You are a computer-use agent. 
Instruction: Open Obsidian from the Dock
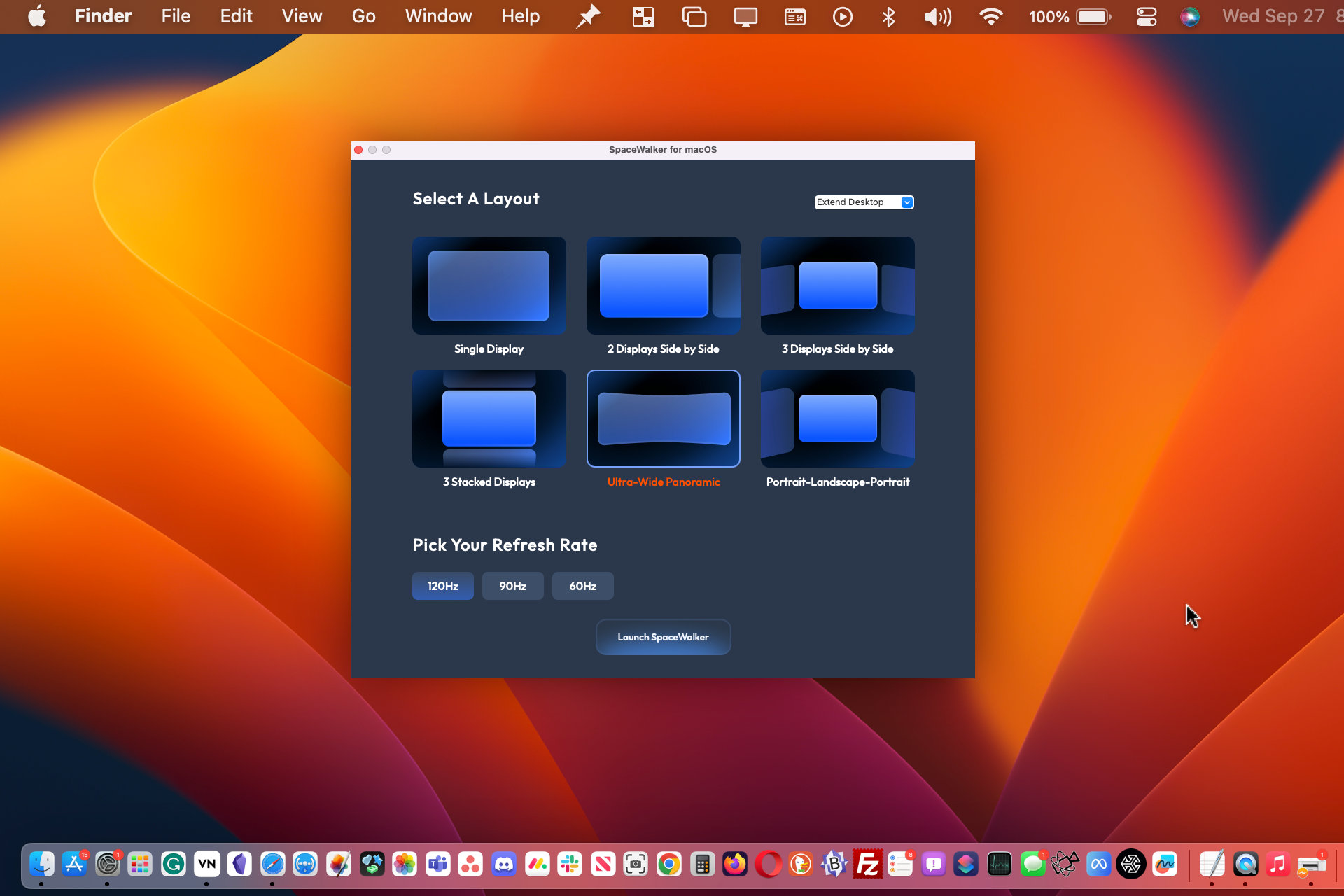pos(239,864)
